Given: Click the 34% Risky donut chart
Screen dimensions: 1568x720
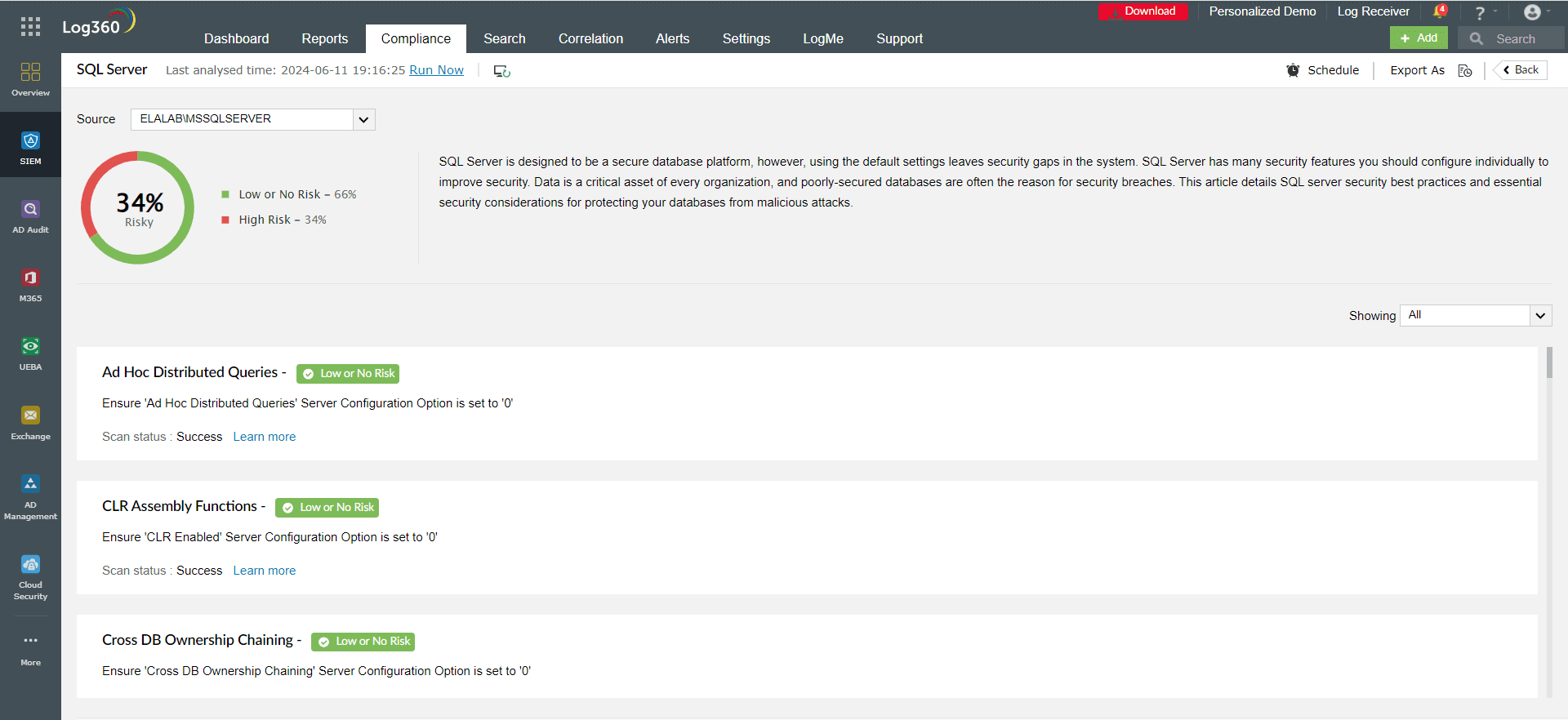Looking at the screenshot, I should click(x=138, y=207).
